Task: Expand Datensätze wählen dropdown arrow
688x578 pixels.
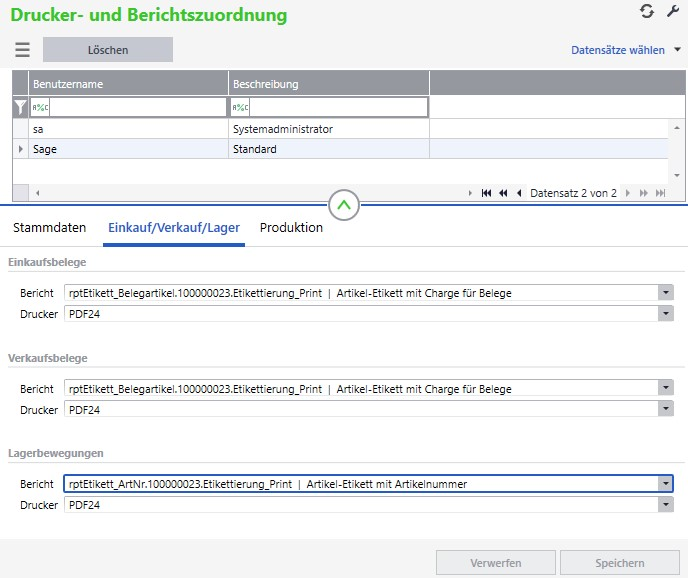Action: [x=677, y=49]
